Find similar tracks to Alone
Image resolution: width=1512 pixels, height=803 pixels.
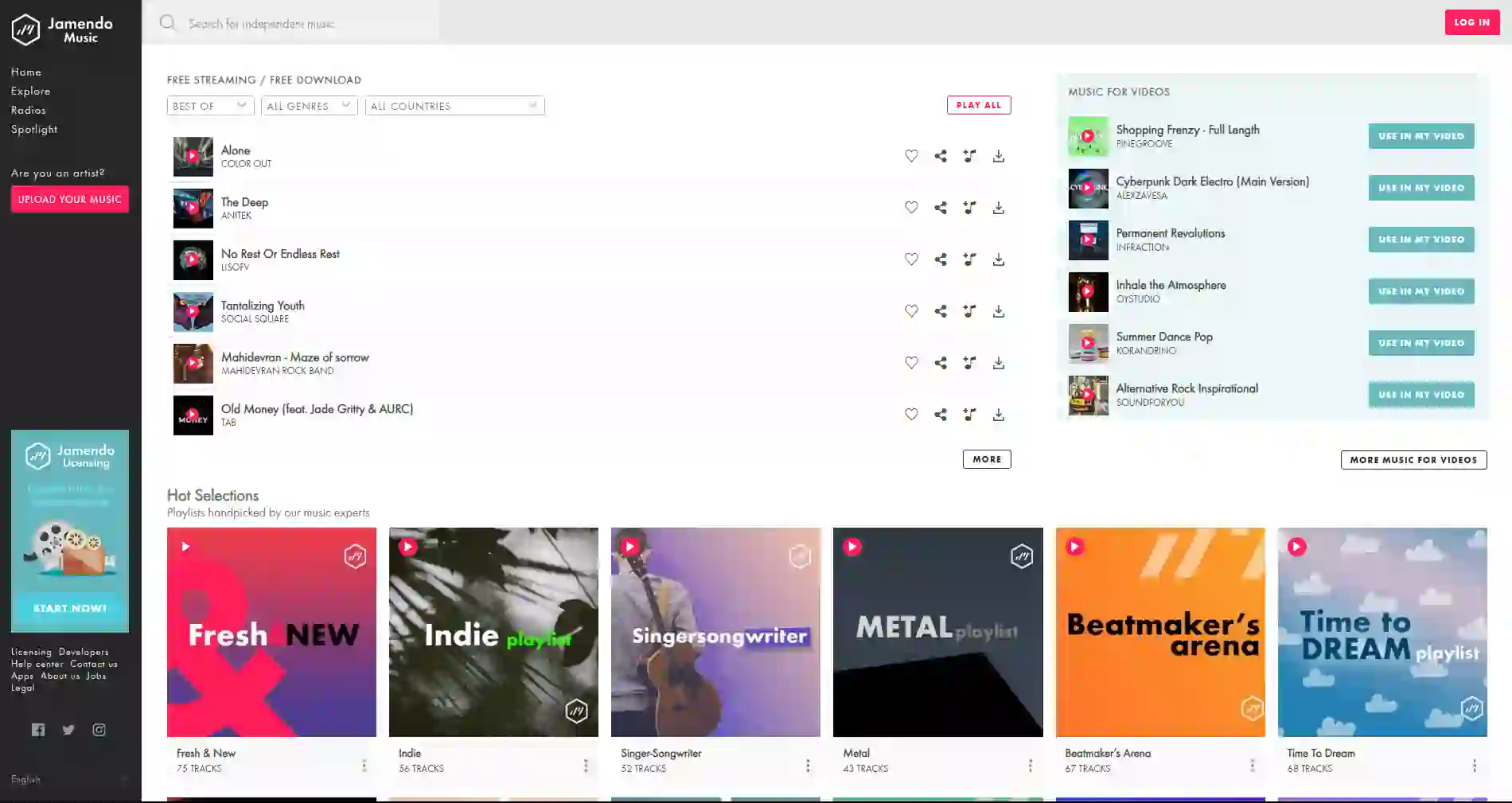tap(969, 156)
